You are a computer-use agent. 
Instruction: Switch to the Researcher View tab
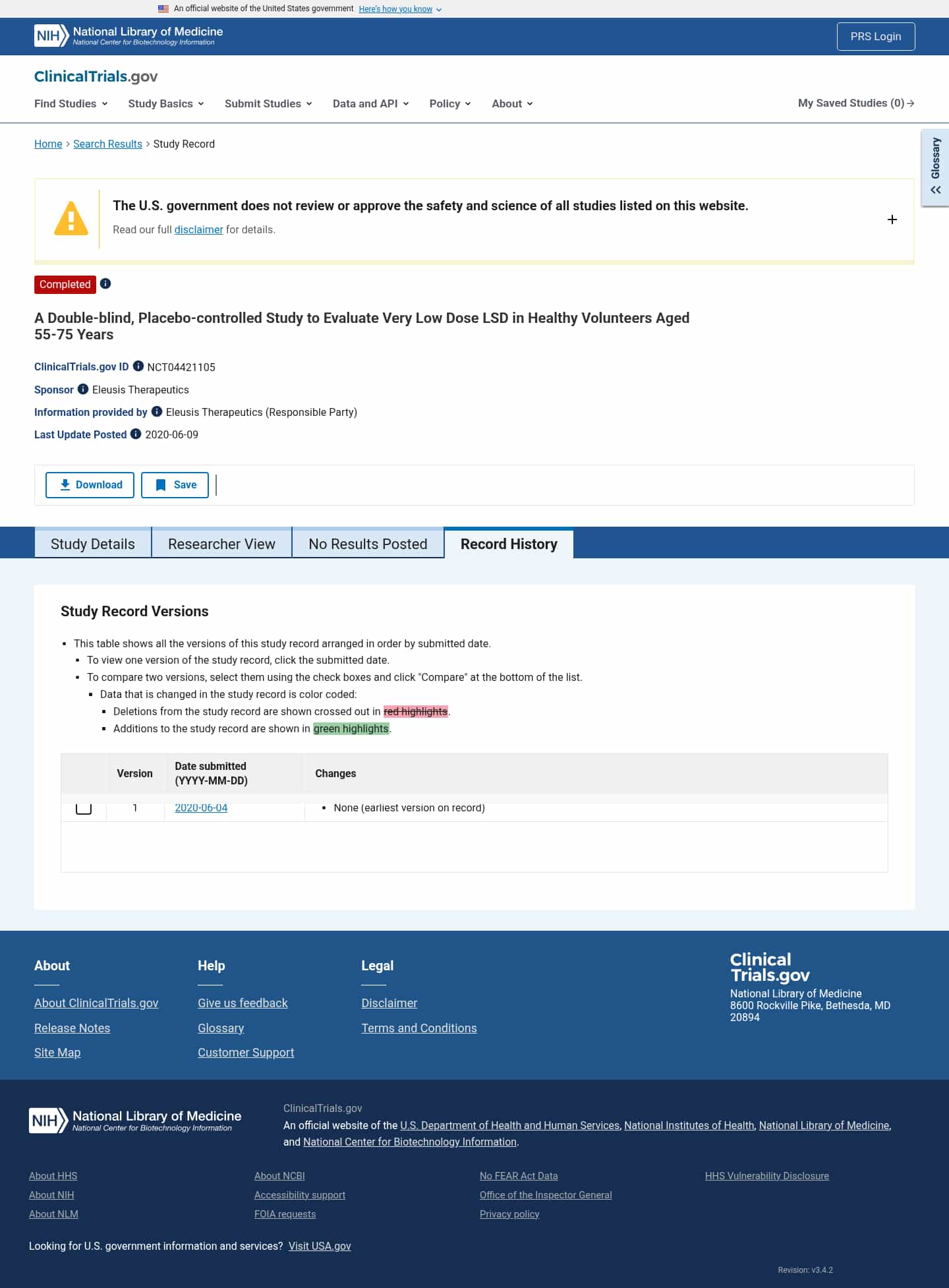[x=221, y=544]
